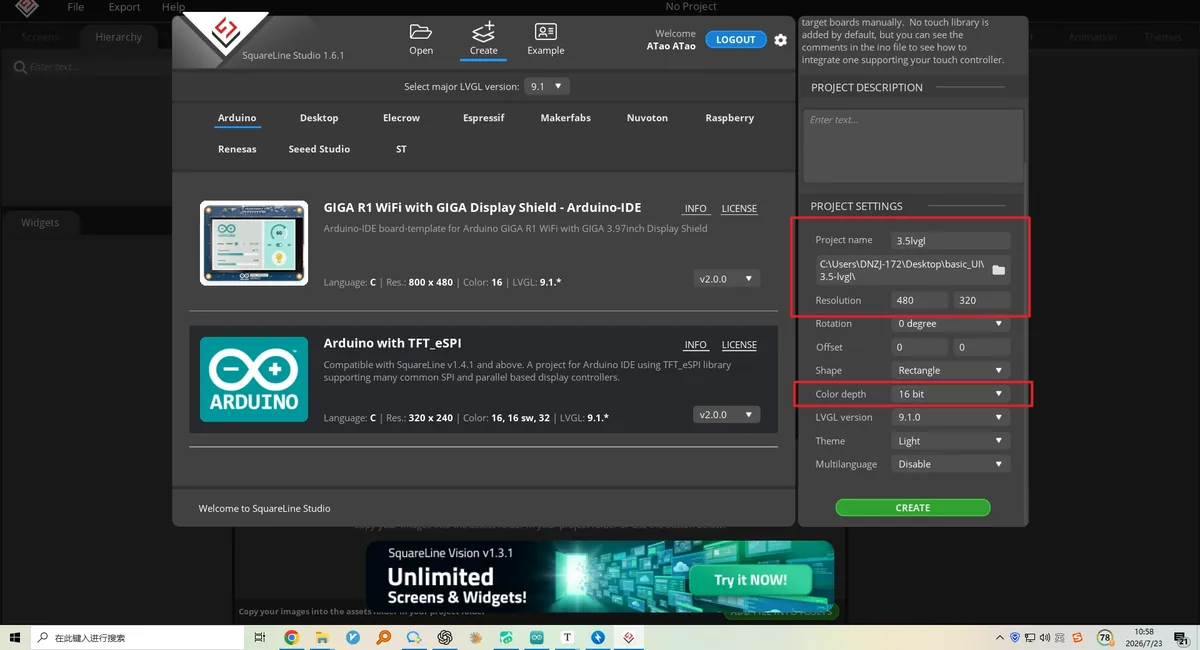The height and width of the screenshot is (650, 1200).
Task: Select the Seeed Studio platform tab
Action: click(319, 149)
